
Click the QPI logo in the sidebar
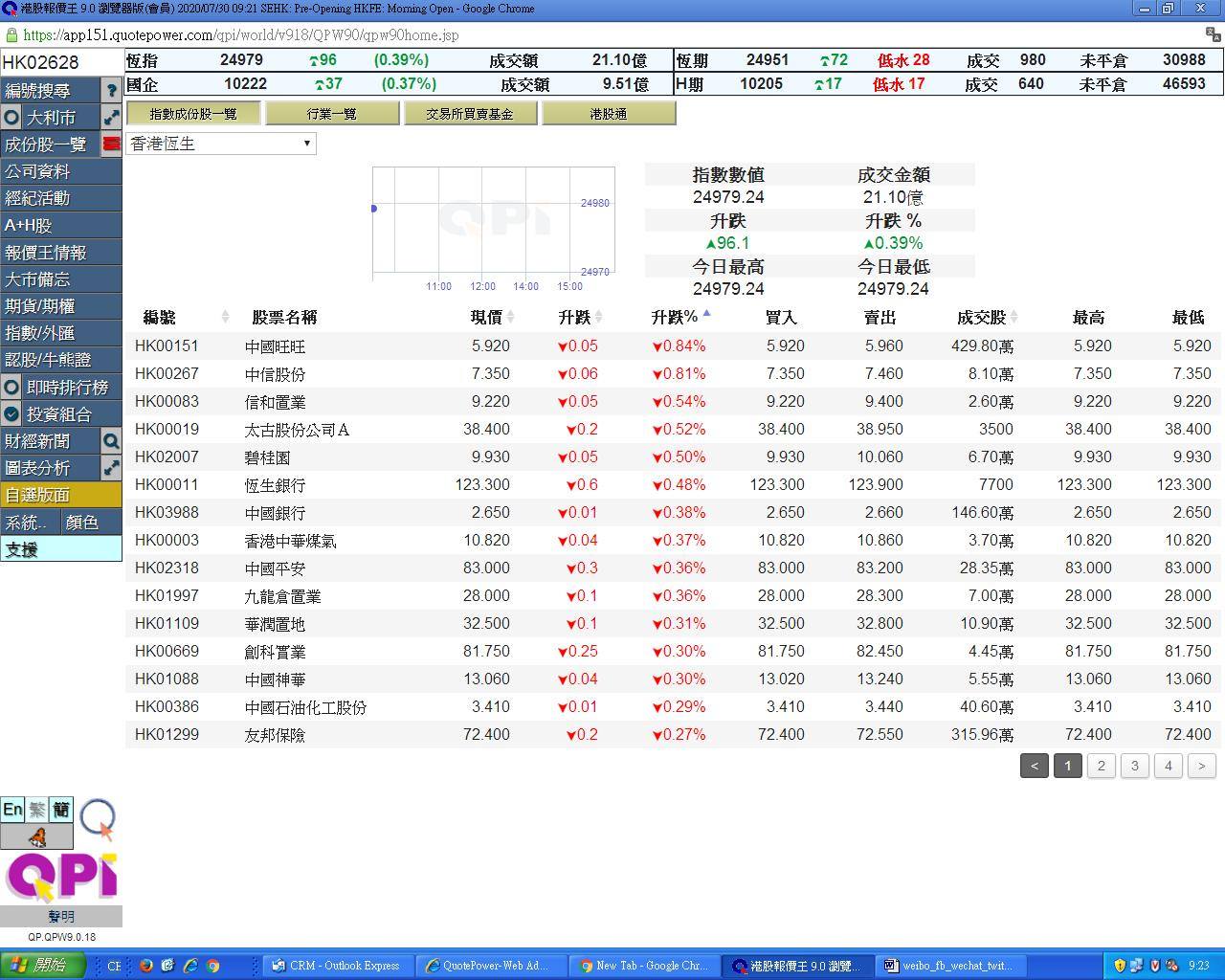coord(61,878)
